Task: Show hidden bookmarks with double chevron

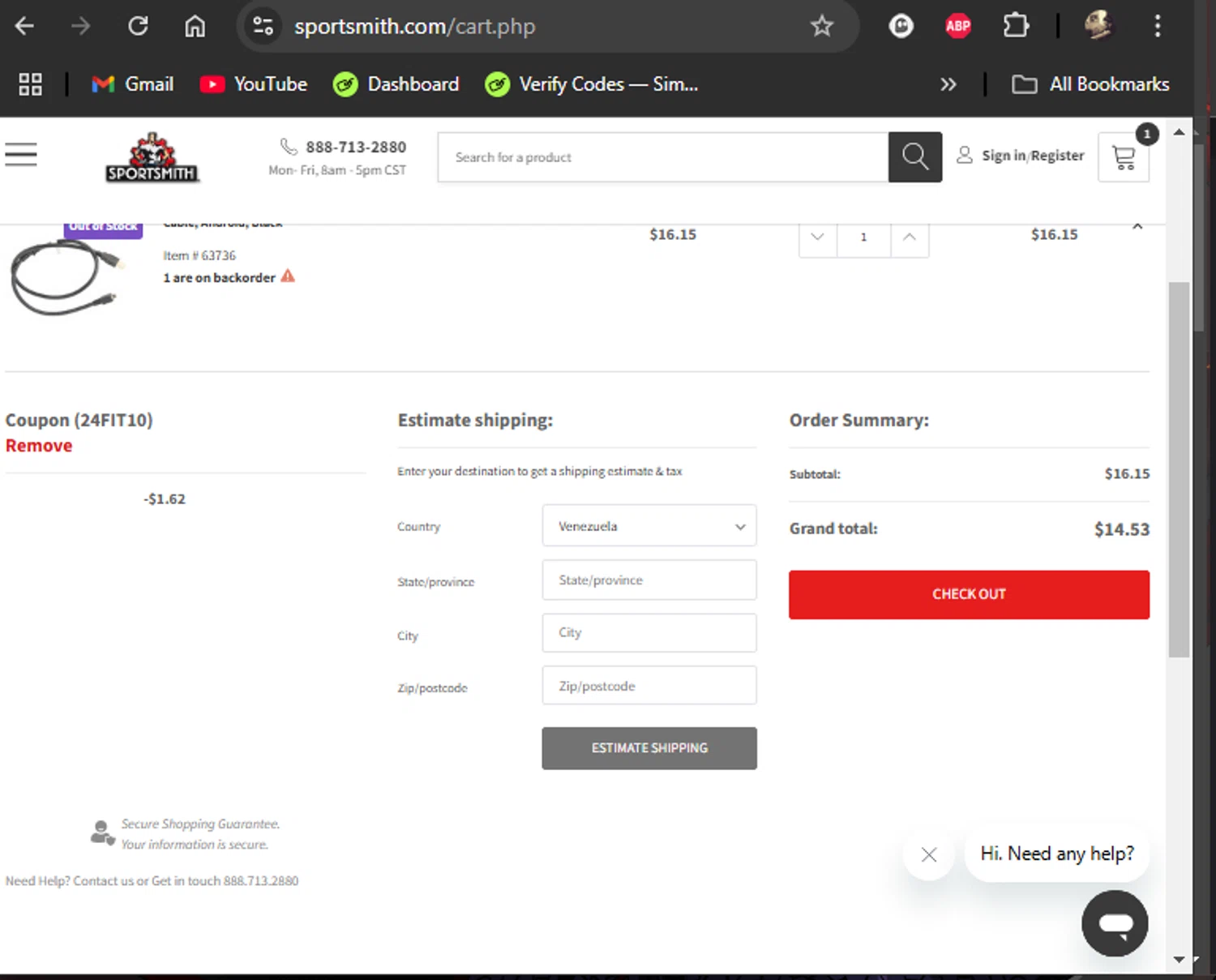Action: (x=948, y=84)
